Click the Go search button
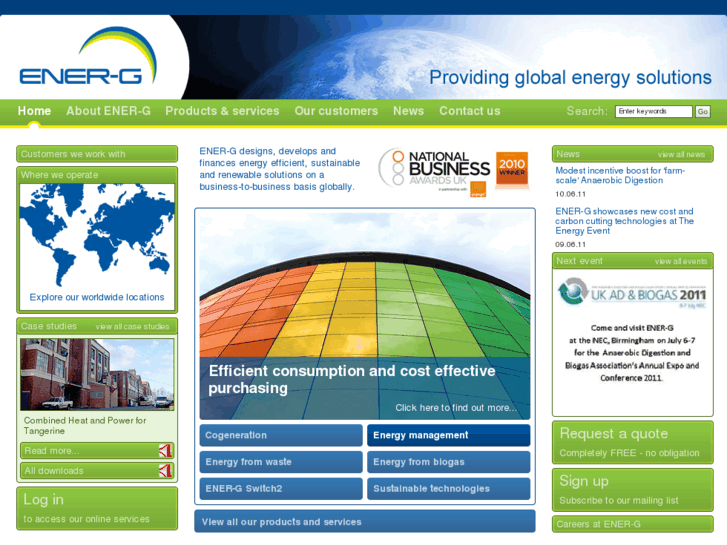The image size is (727, 545). pyautogui.click(x=703, y=111)
